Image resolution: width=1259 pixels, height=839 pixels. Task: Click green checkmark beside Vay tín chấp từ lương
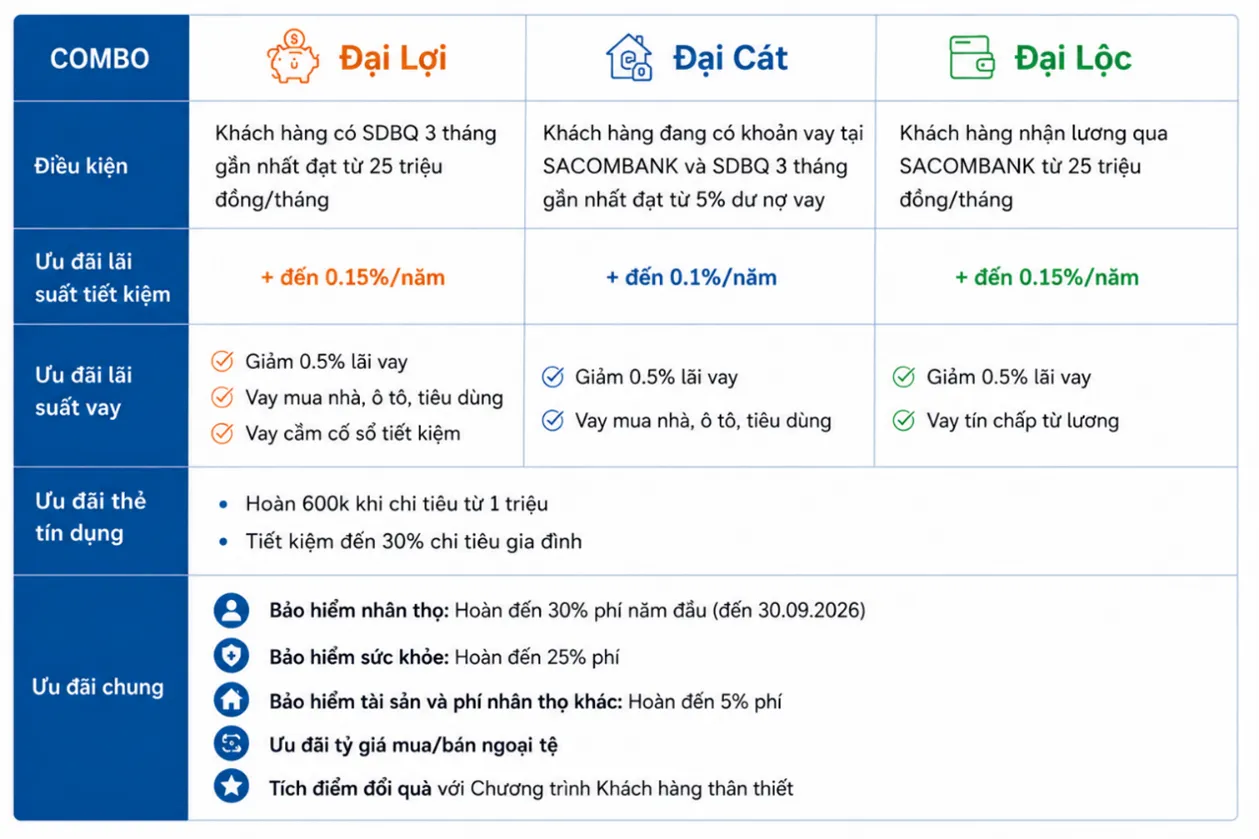(x=903, y=421)
